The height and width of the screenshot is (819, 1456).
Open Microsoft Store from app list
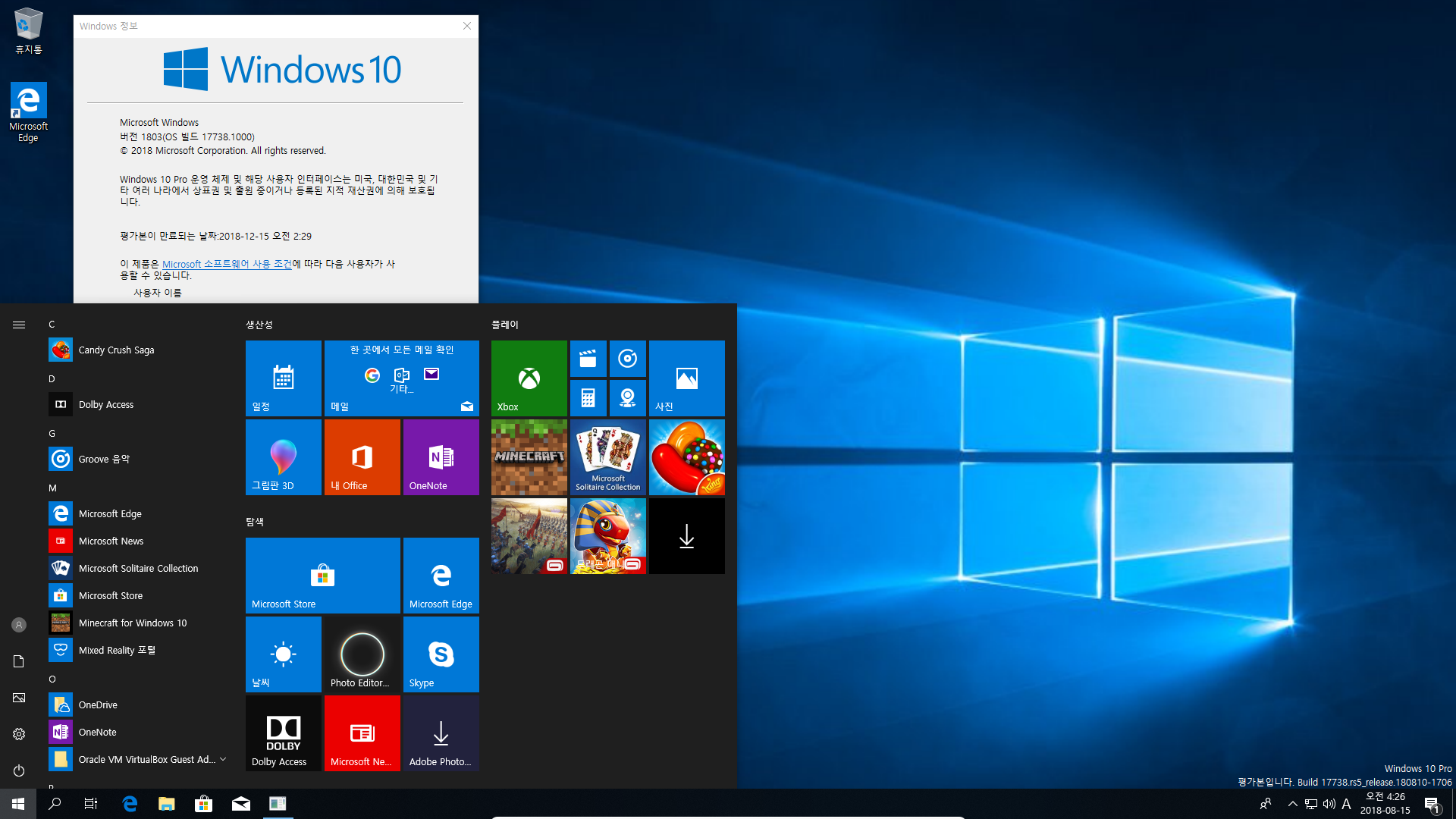click(x=140, y=595)
